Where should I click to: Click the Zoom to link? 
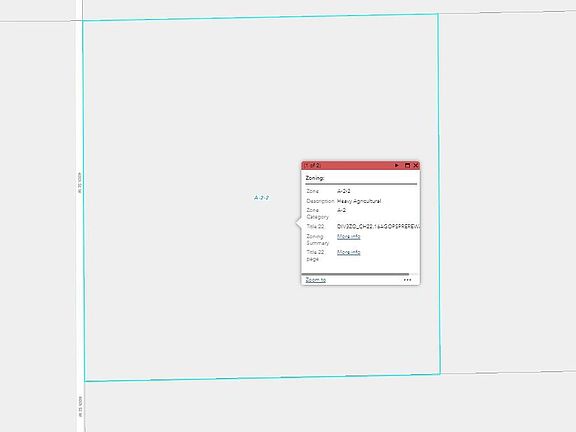click(x=316, y=280)
